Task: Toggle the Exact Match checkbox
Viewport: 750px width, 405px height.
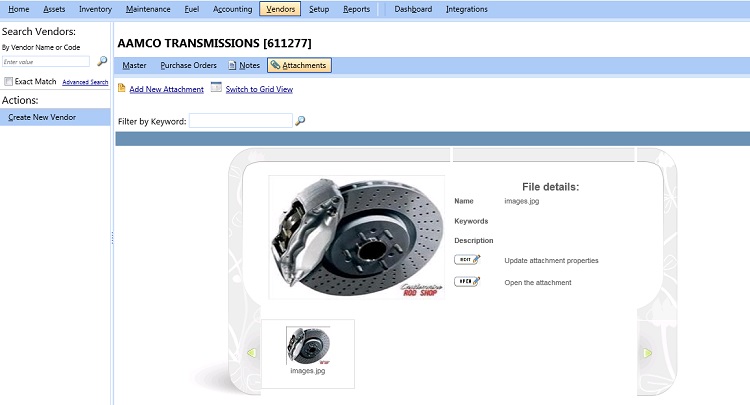Action: [x=8, y=81]
